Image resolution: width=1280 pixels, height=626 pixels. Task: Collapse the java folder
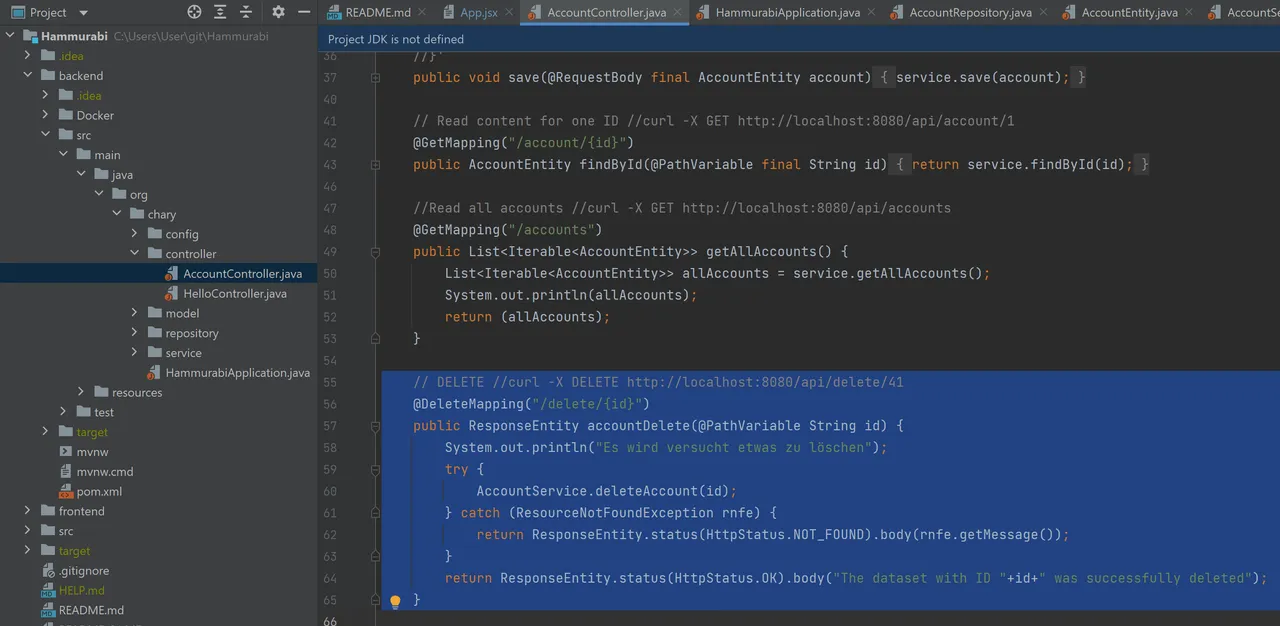coord(82,174)
